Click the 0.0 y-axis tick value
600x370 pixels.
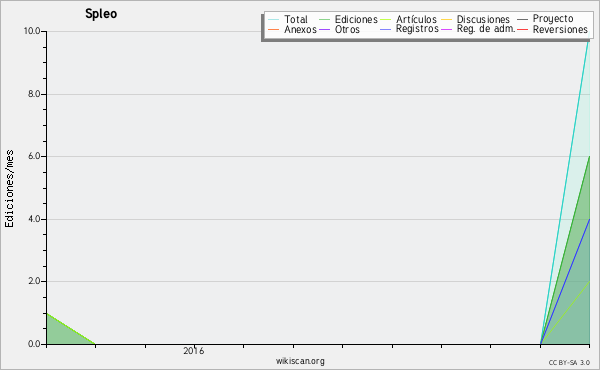point(34,344)
